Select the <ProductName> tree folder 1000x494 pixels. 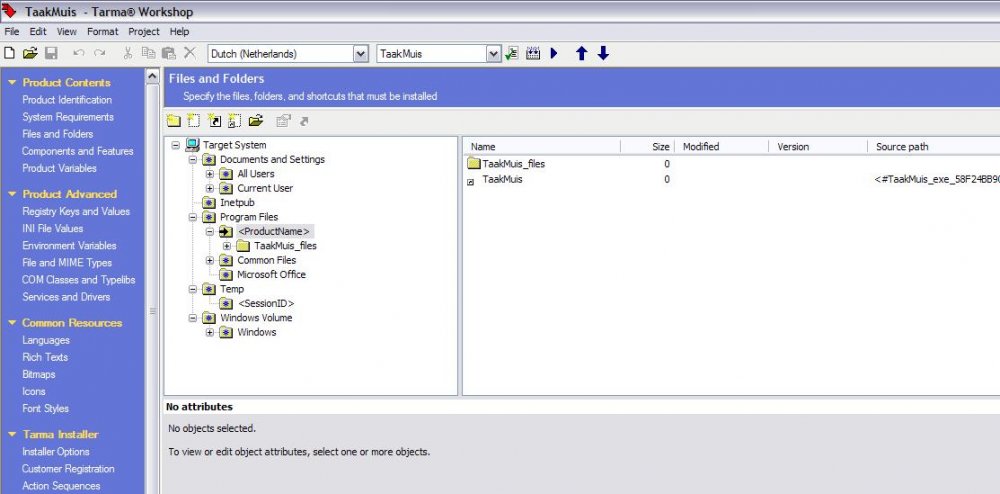pos(273,231)
